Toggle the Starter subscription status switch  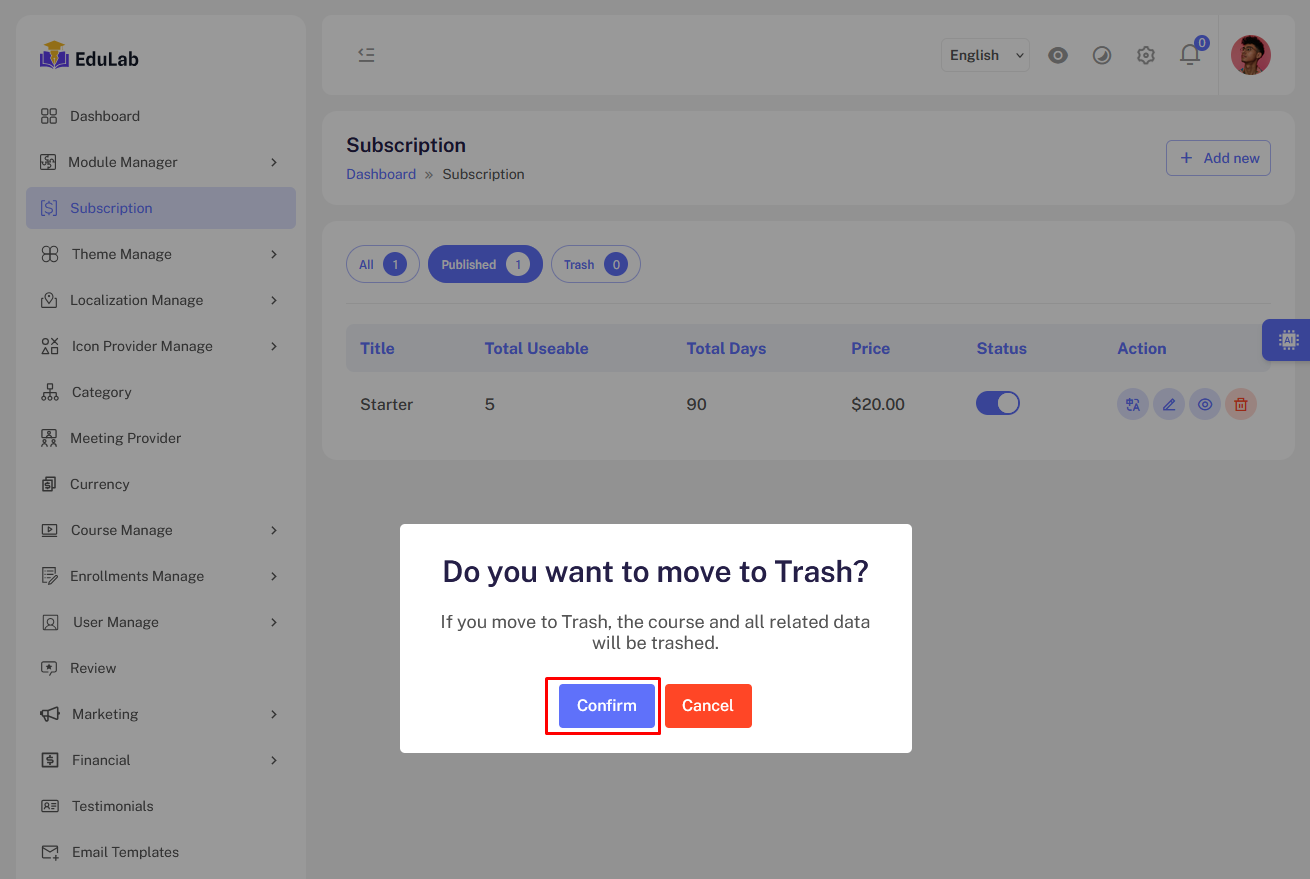[x=997, y=403]
